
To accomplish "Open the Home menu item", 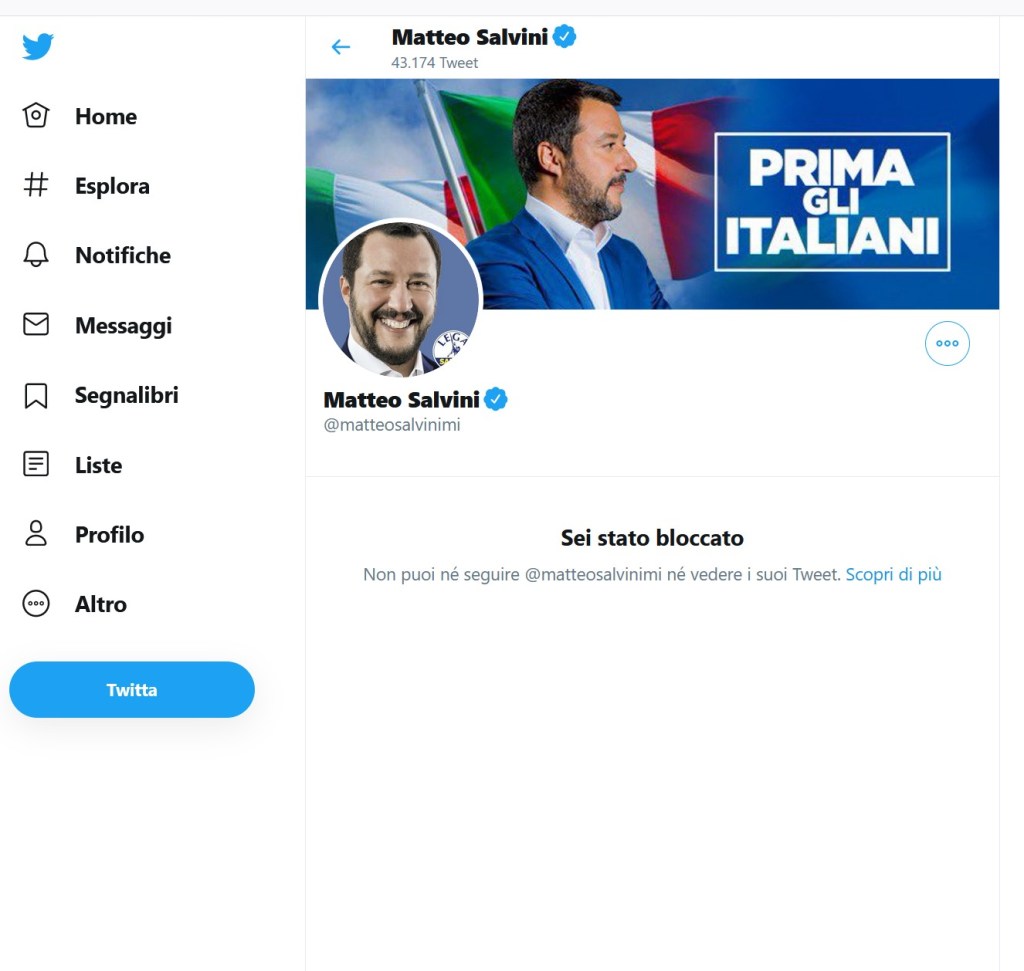I will 105,116.
